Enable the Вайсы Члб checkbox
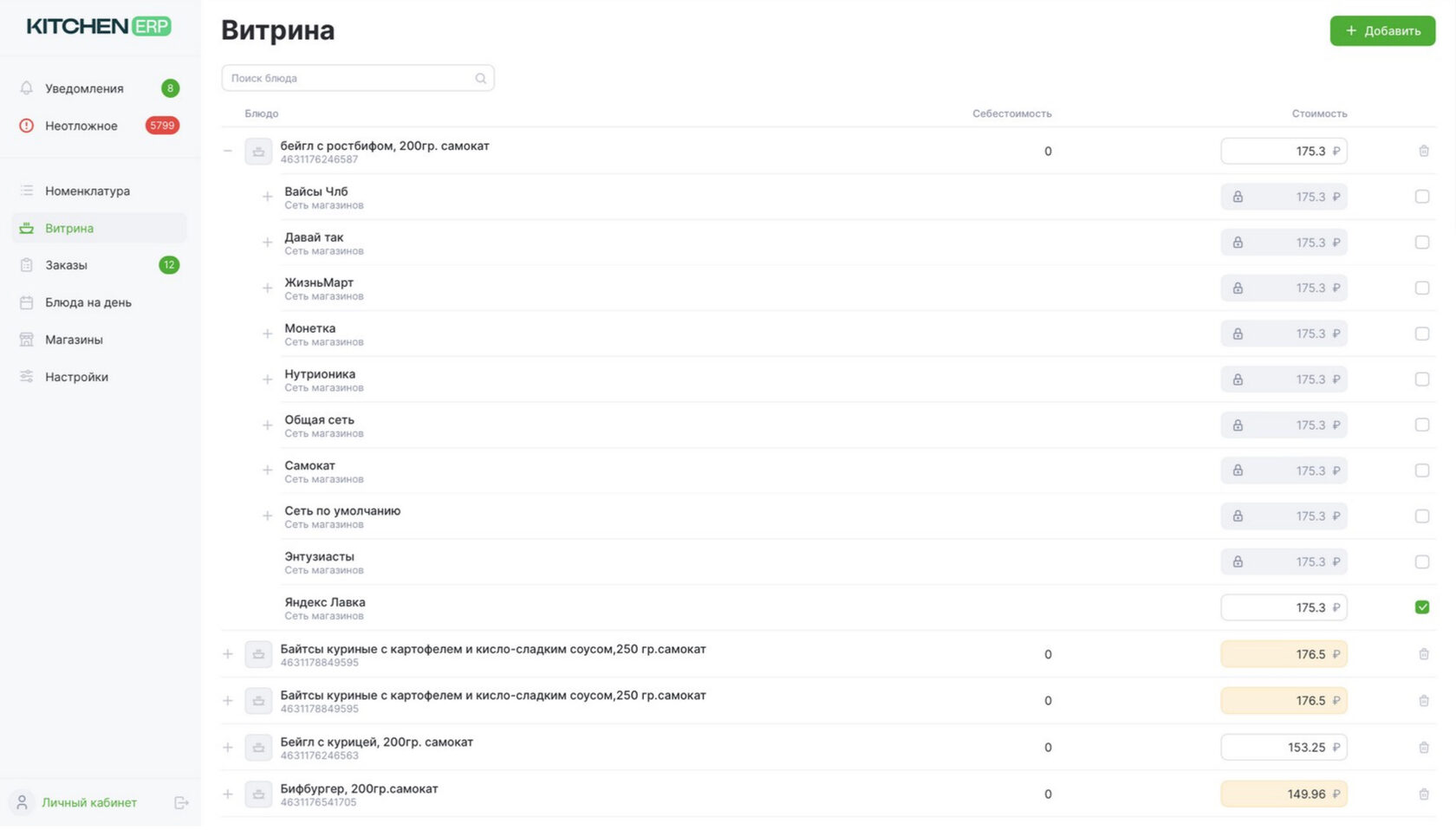The height and width of the screenshot is (830, 1456). coord(1421,197)
